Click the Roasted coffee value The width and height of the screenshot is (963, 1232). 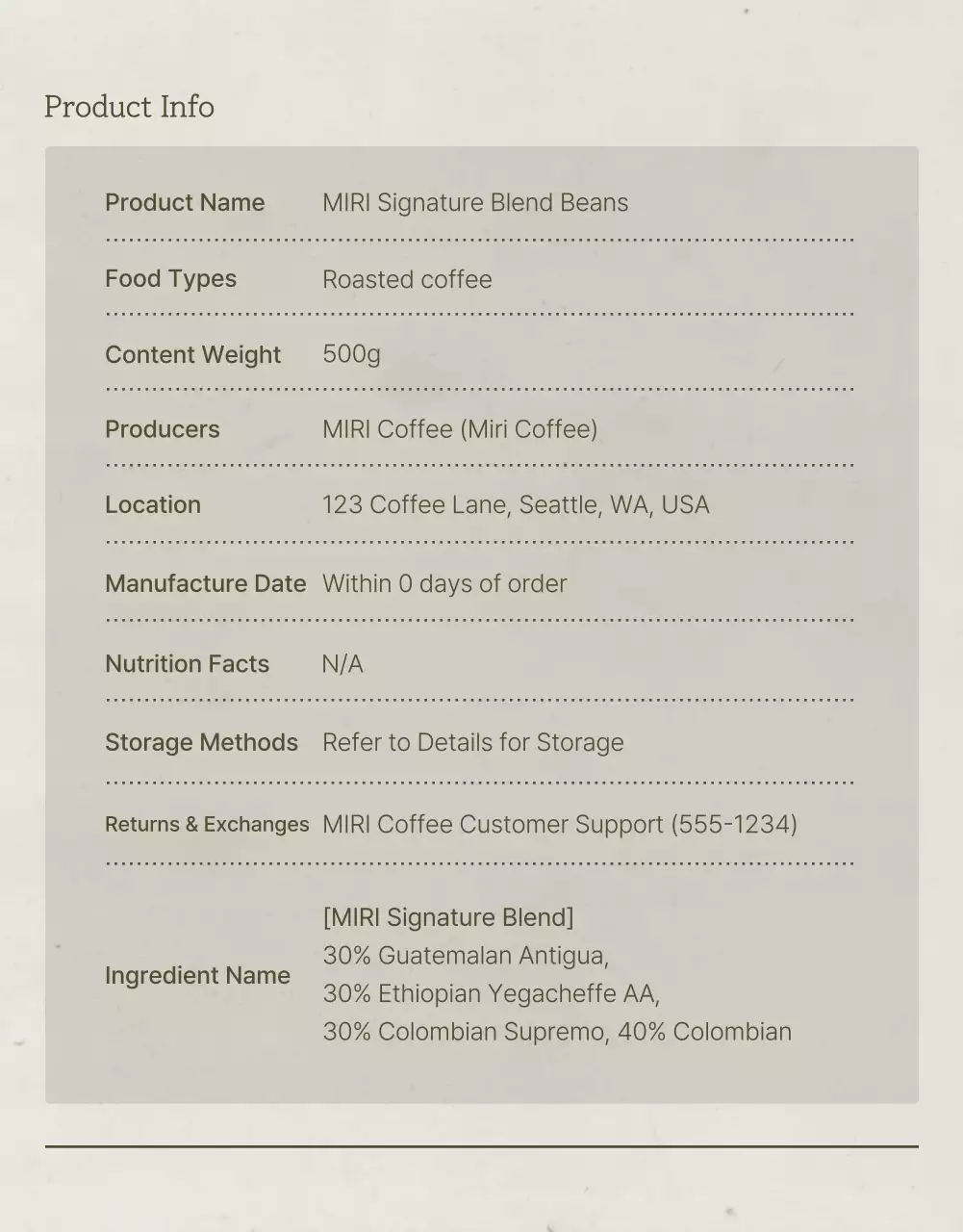407,279
